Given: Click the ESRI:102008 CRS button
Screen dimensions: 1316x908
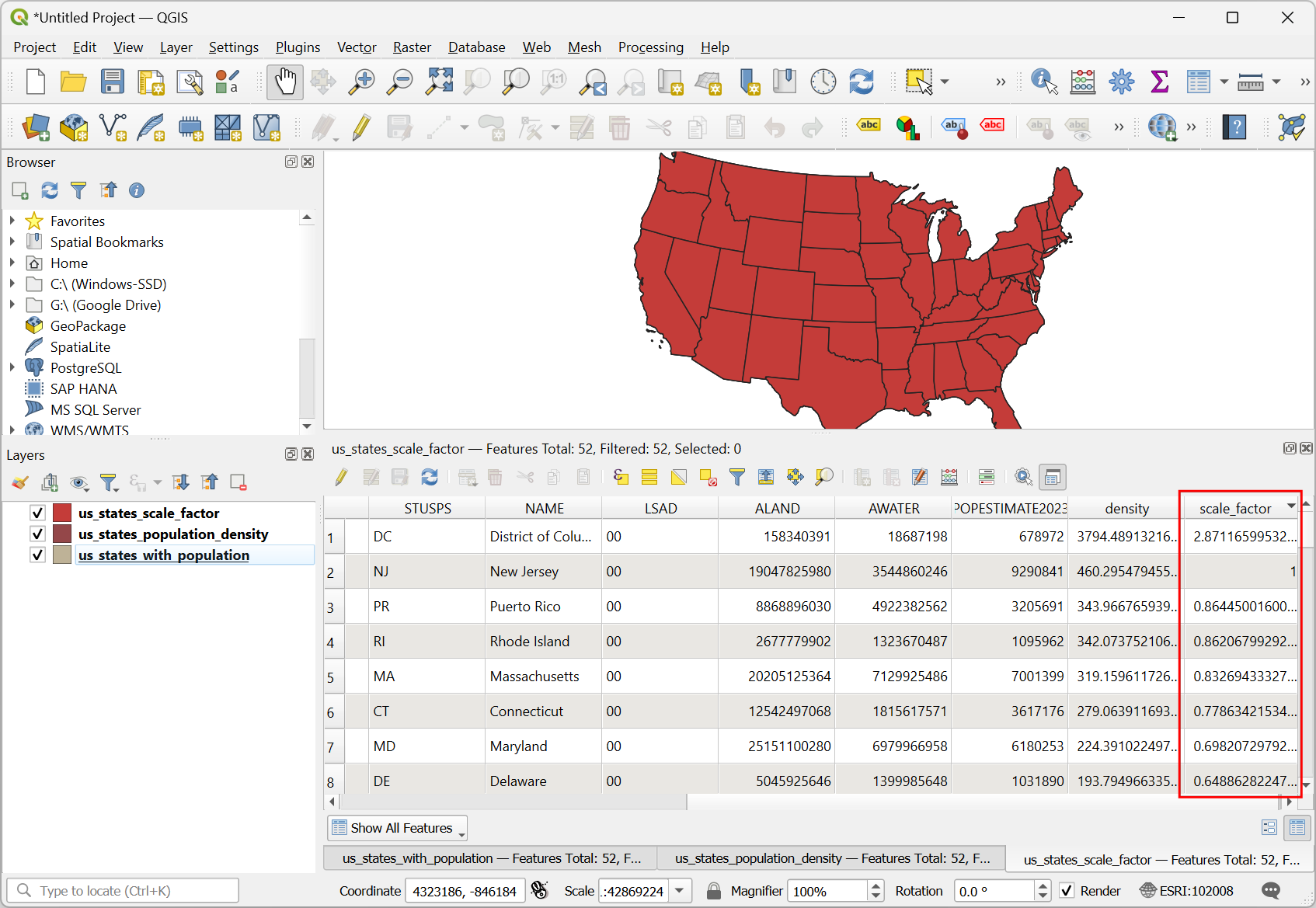Looking at the screenshot, I should click(1186, 891).
